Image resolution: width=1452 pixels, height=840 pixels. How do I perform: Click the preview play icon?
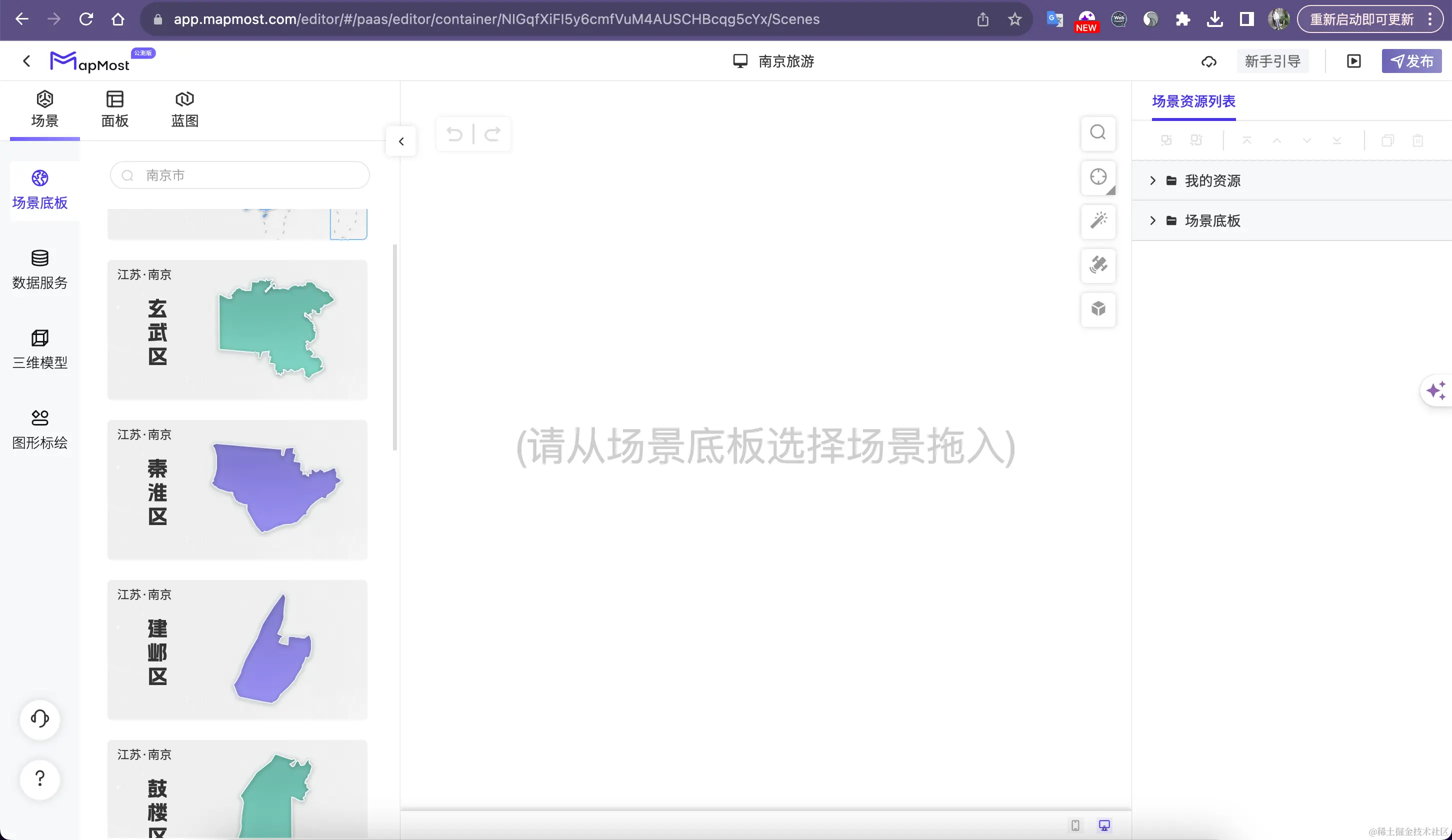click(1354, 61)
